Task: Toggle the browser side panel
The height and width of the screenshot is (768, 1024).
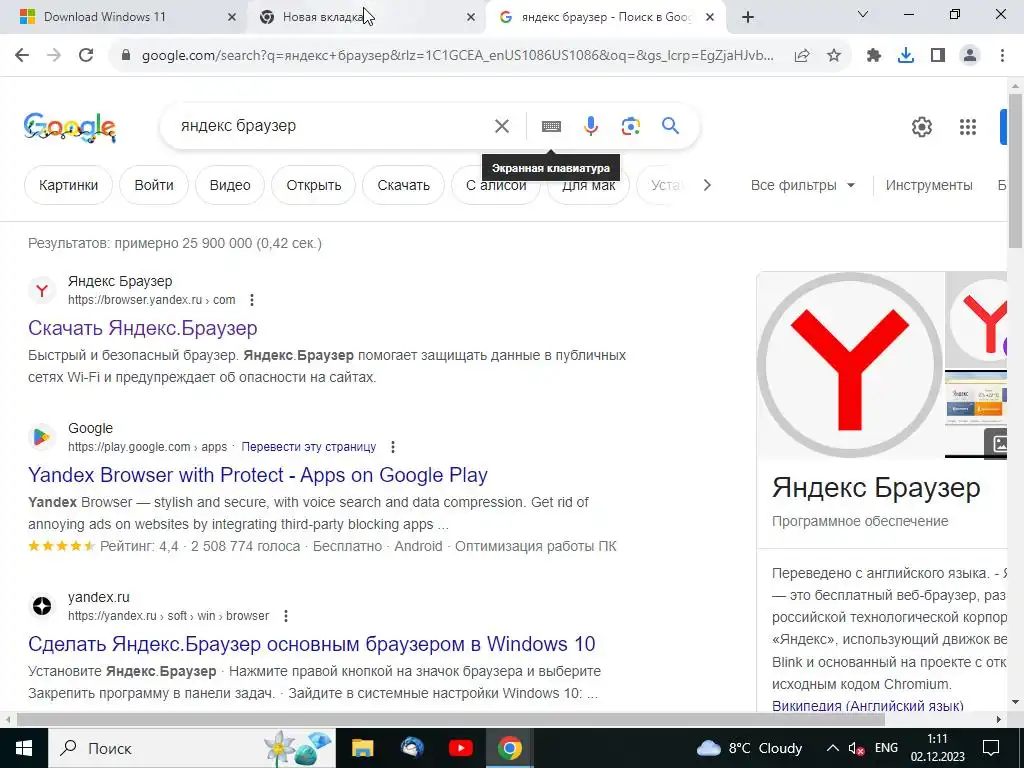Action: (938, 56)
